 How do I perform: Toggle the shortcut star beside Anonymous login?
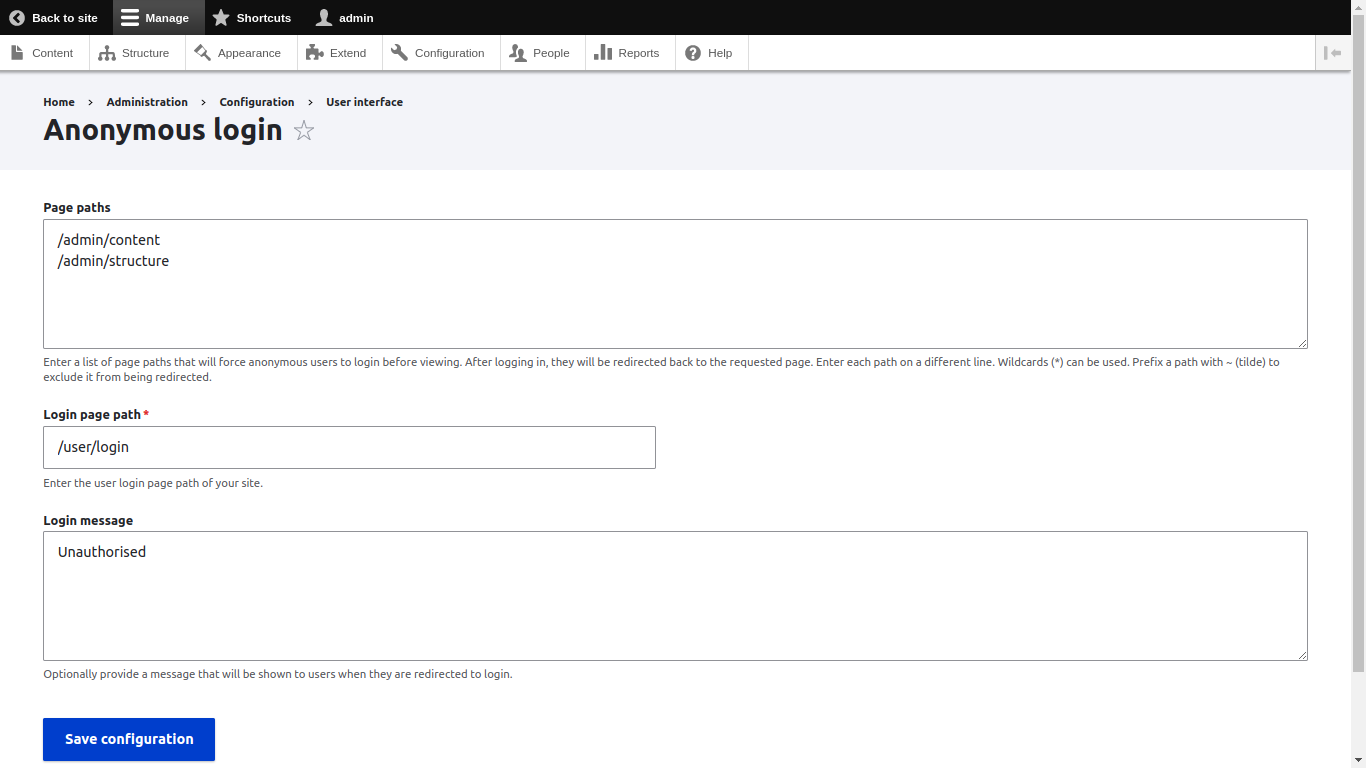click(303, 130)
